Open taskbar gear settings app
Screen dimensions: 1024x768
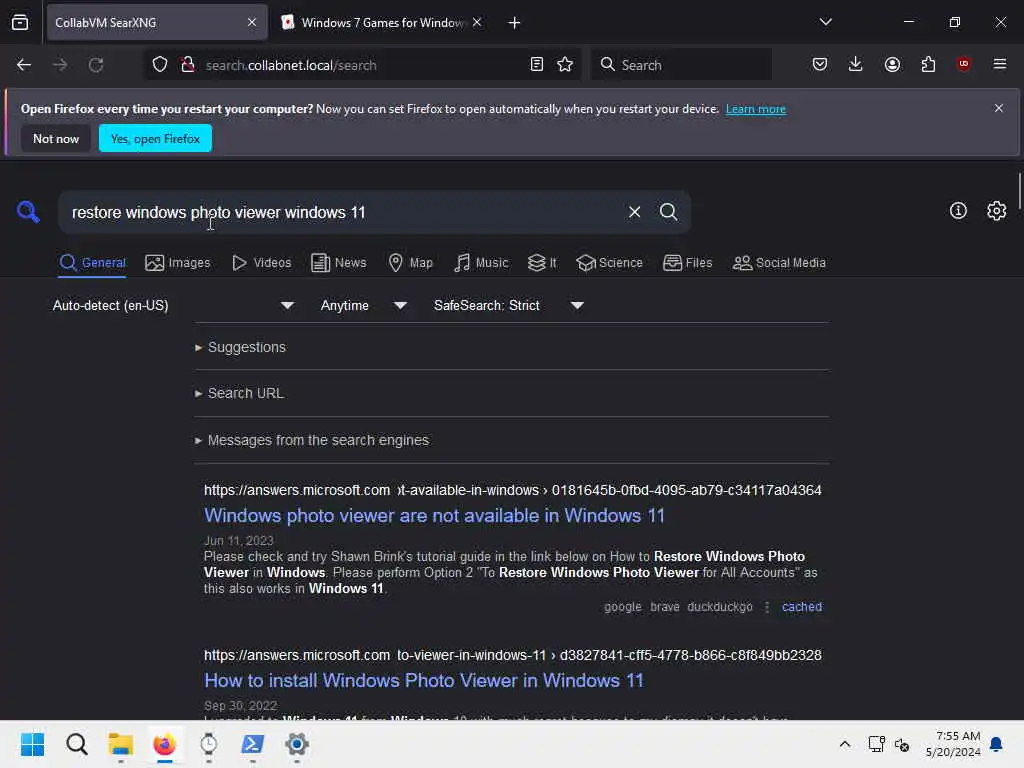point(296,744)
